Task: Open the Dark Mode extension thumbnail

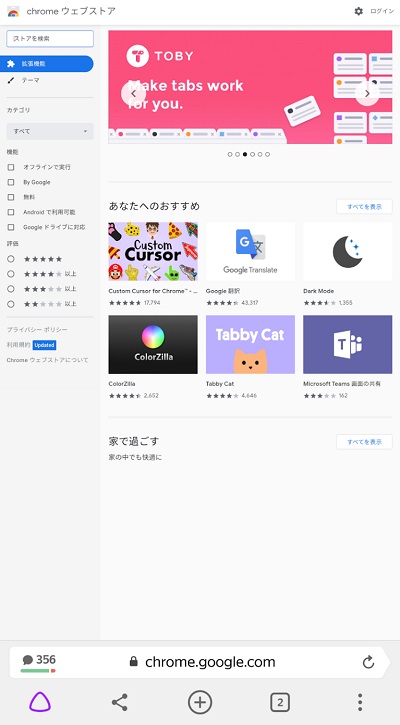Action: coord(348,252)
